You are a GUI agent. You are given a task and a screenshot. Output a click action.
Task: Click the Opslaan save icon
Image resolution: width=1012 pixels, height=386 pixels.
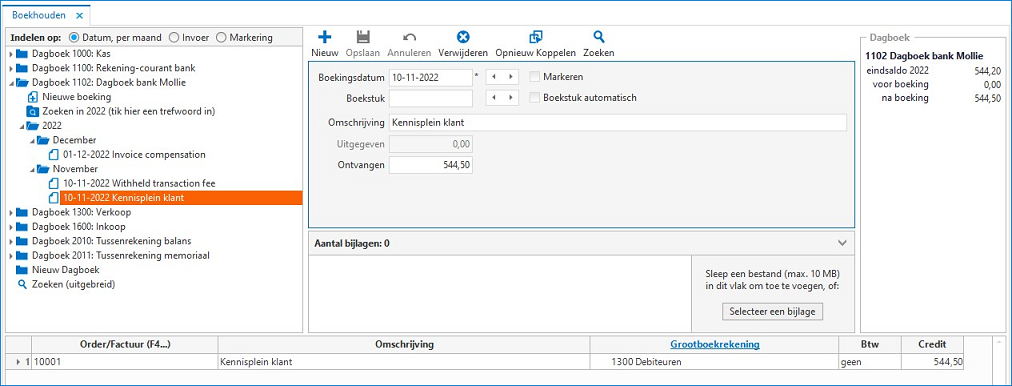point(363,37)
